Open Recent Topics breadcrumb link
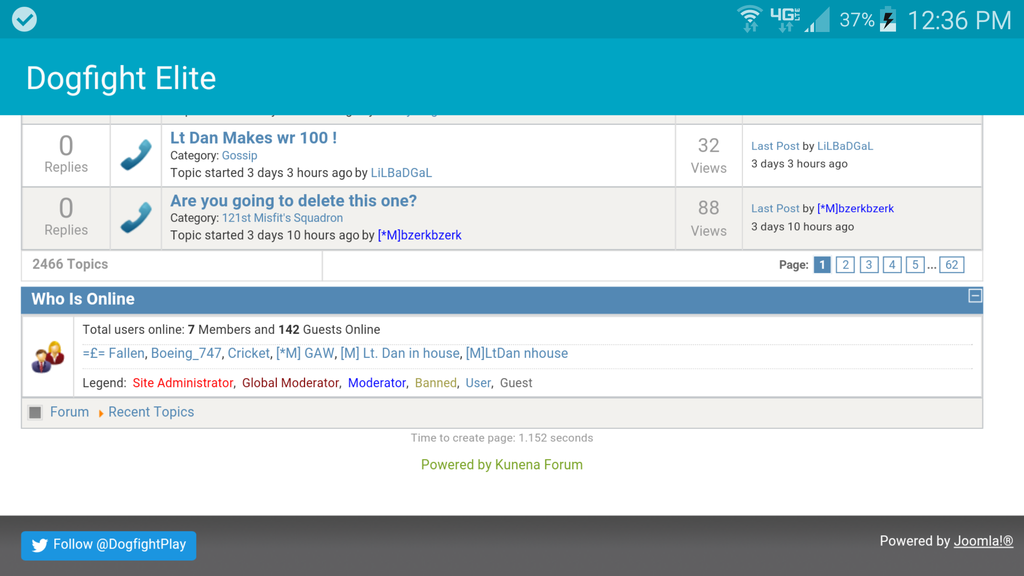Image resolution: width=1024 pixels, height=576 pixels. click(x=151, y=412)
